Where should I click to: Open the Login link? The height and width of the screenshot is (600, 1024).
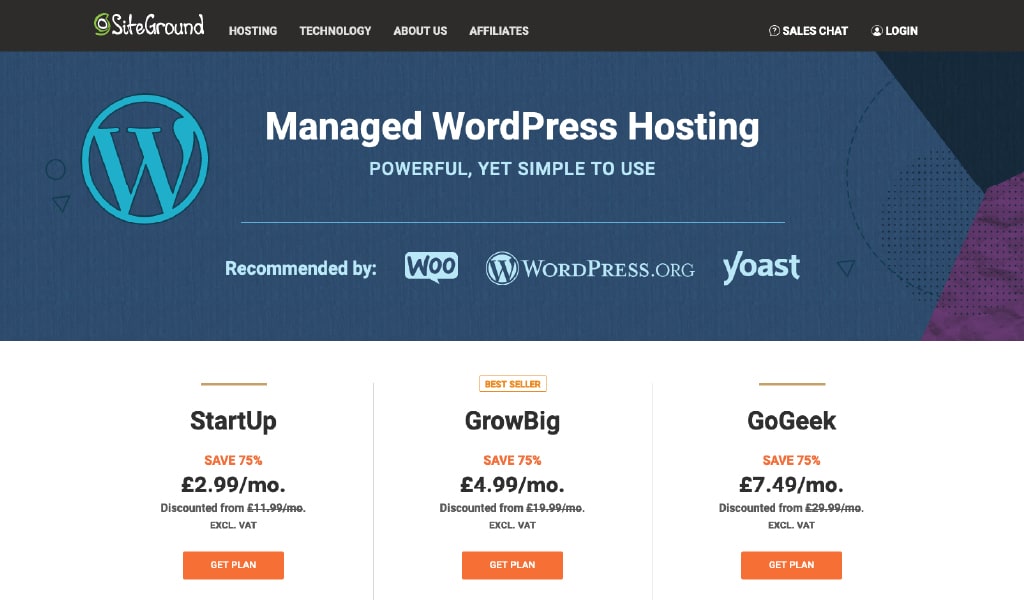pyautogui.click(x=901, y=31)
